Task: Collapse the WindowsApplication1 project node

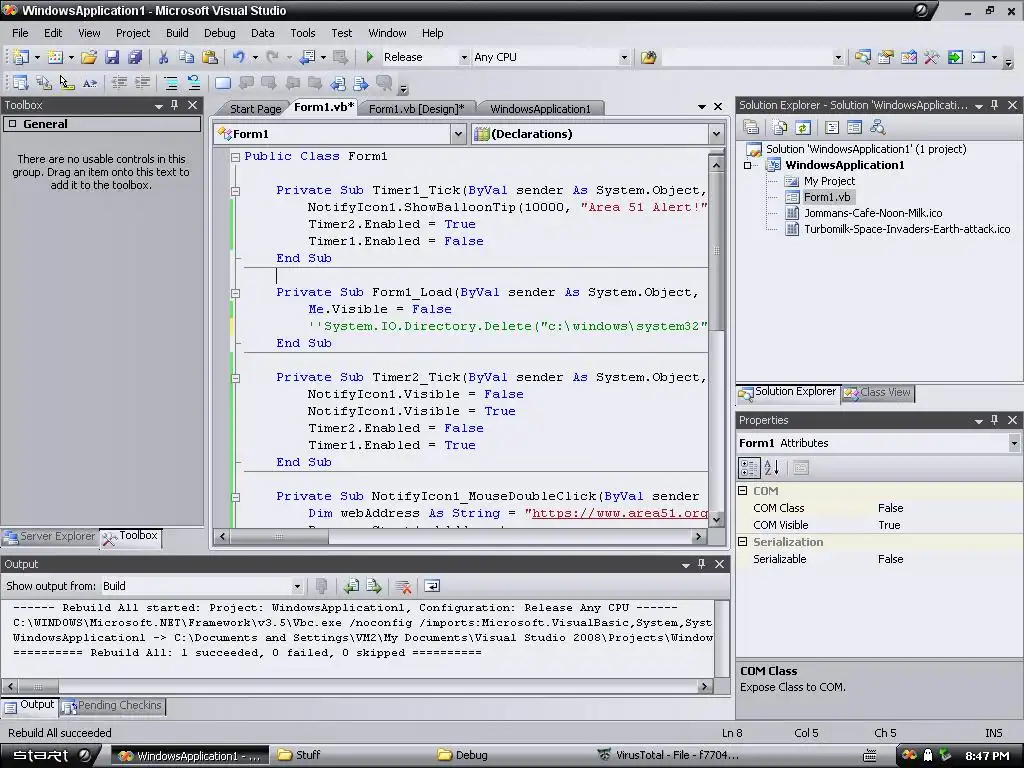Action: point(748,165)
